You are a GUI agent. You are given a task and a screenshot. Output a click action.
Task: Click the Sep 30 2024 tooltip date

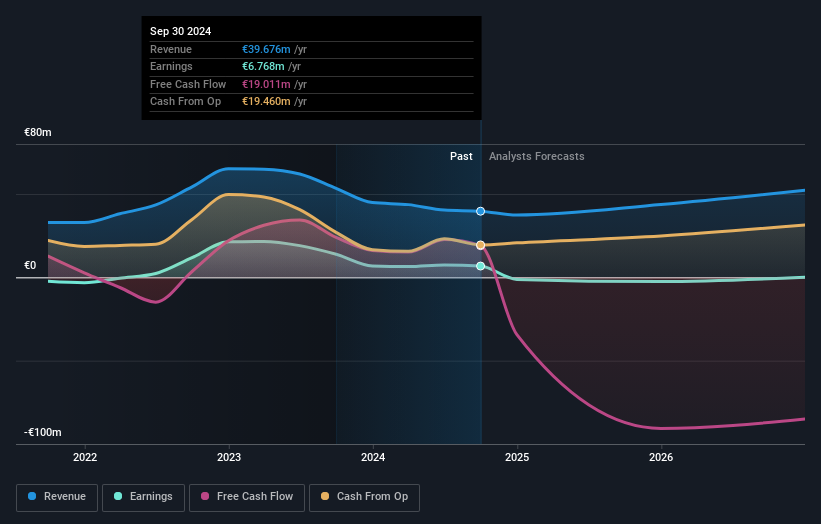click(x=181, y=31)
